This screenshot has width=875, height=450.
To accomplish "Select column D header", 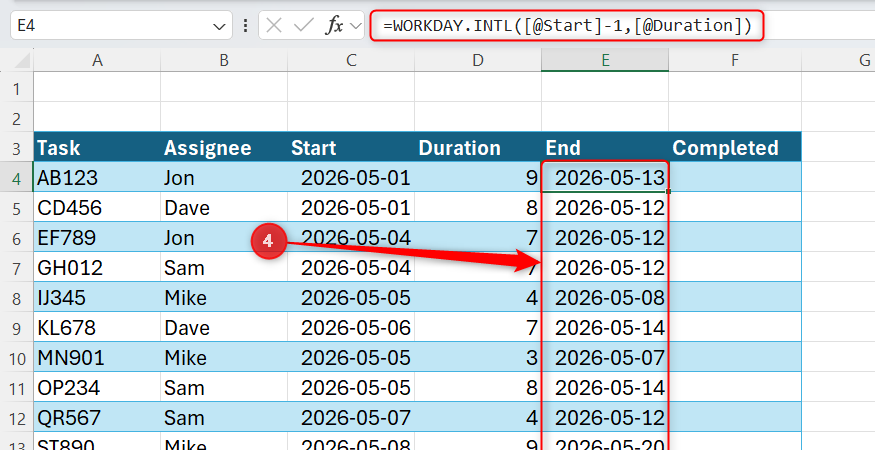I will [x=478, y=60].
